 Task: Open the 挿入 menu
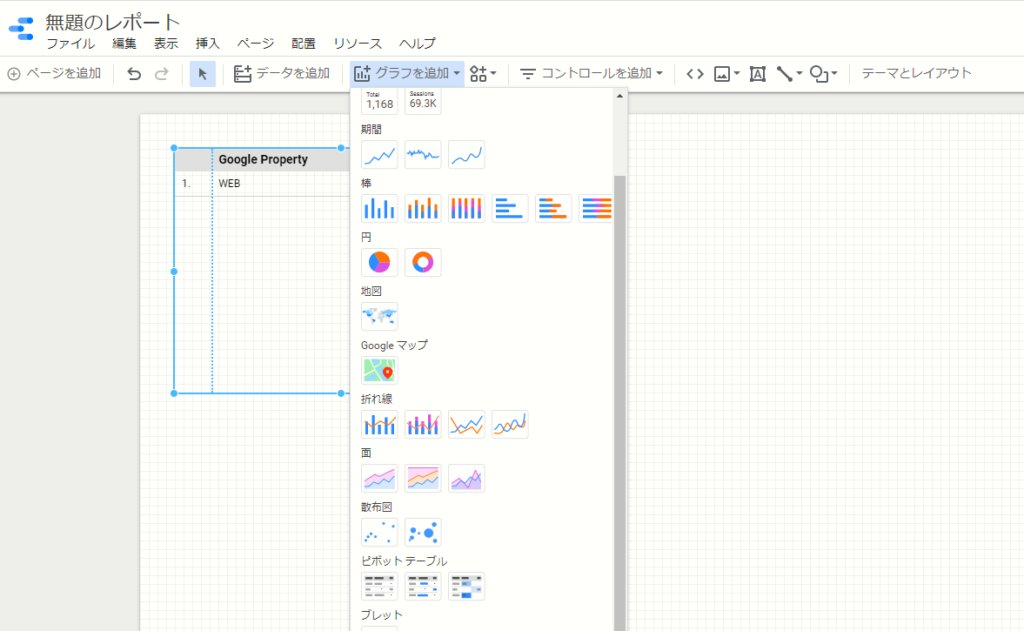pos(208,44)
